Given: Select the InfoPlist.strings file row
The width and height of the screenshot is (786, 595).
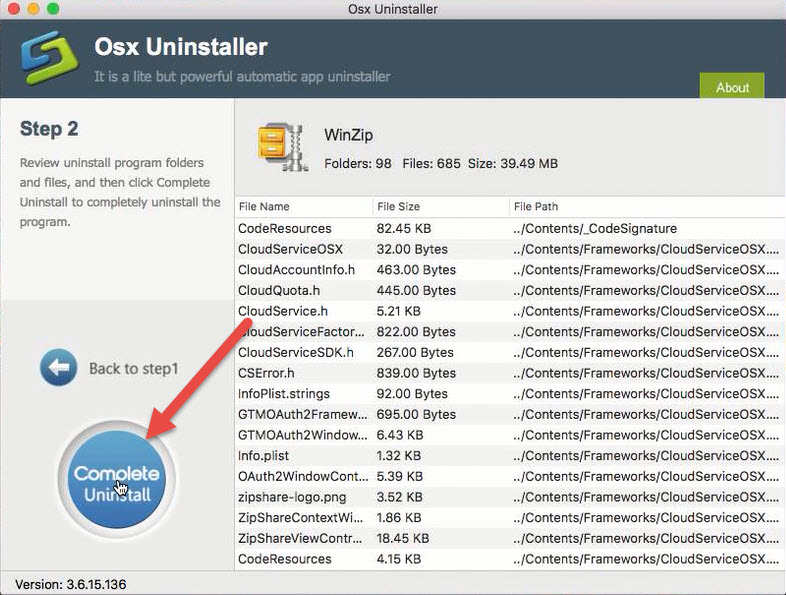Looking at the screenshot, I should tap(510, 393).
